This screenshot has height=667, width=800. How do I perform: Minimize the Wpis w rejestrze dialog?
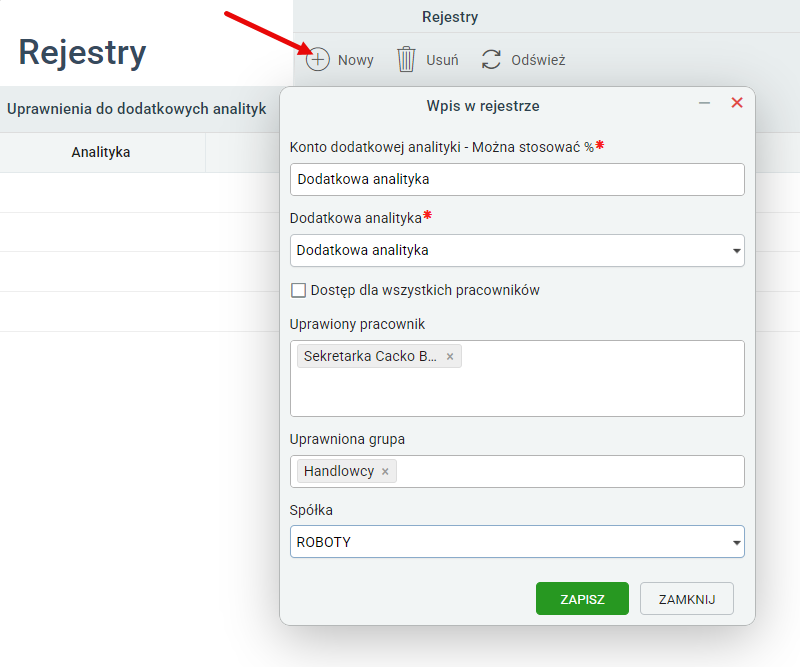pos(704,103)
